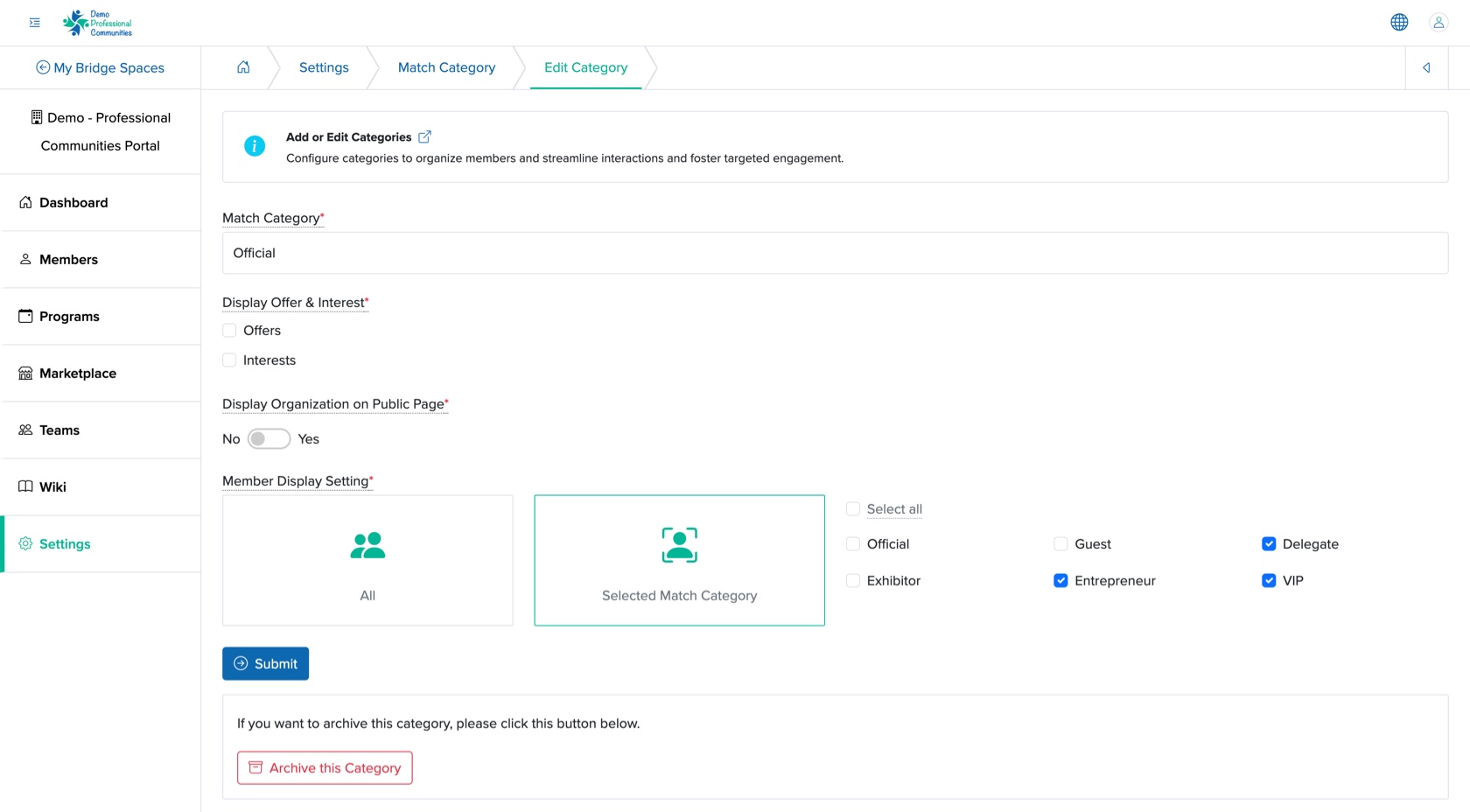1470x812 pixels.
Task: Click the Wiki book icon in the sidebar
Action: pyautogui.click(x=25, y=486)
